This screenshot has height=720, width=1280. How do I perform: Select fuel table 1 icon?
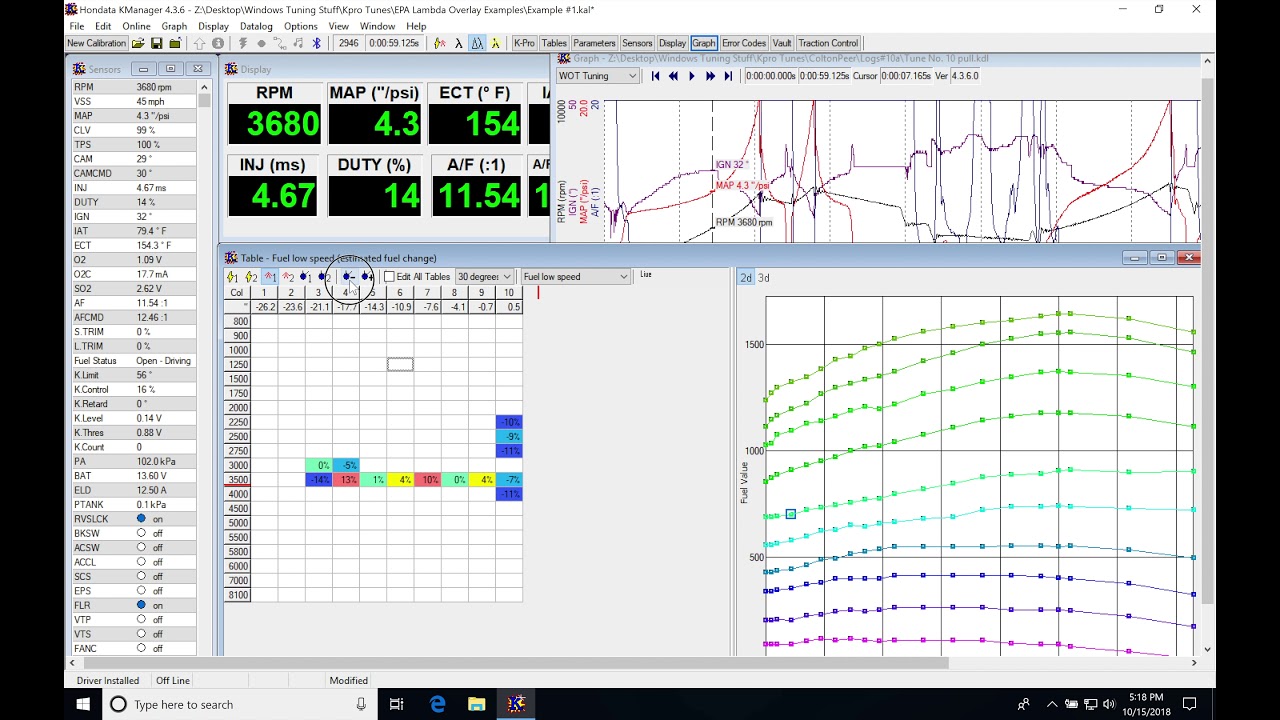click(306, 277)
